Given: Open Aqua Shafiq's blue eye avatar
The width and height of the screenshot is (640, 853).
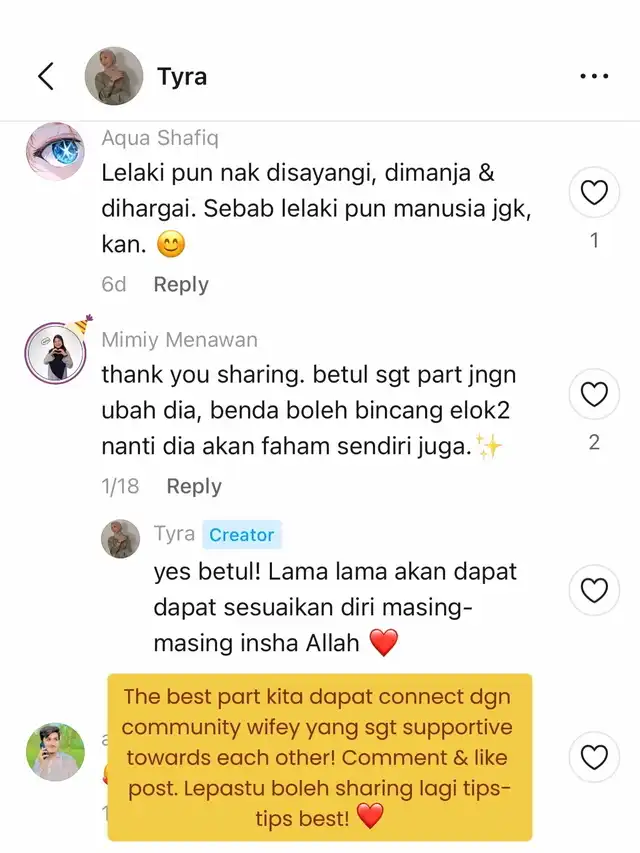Looking at the screenshot, I should pos(56,151).
